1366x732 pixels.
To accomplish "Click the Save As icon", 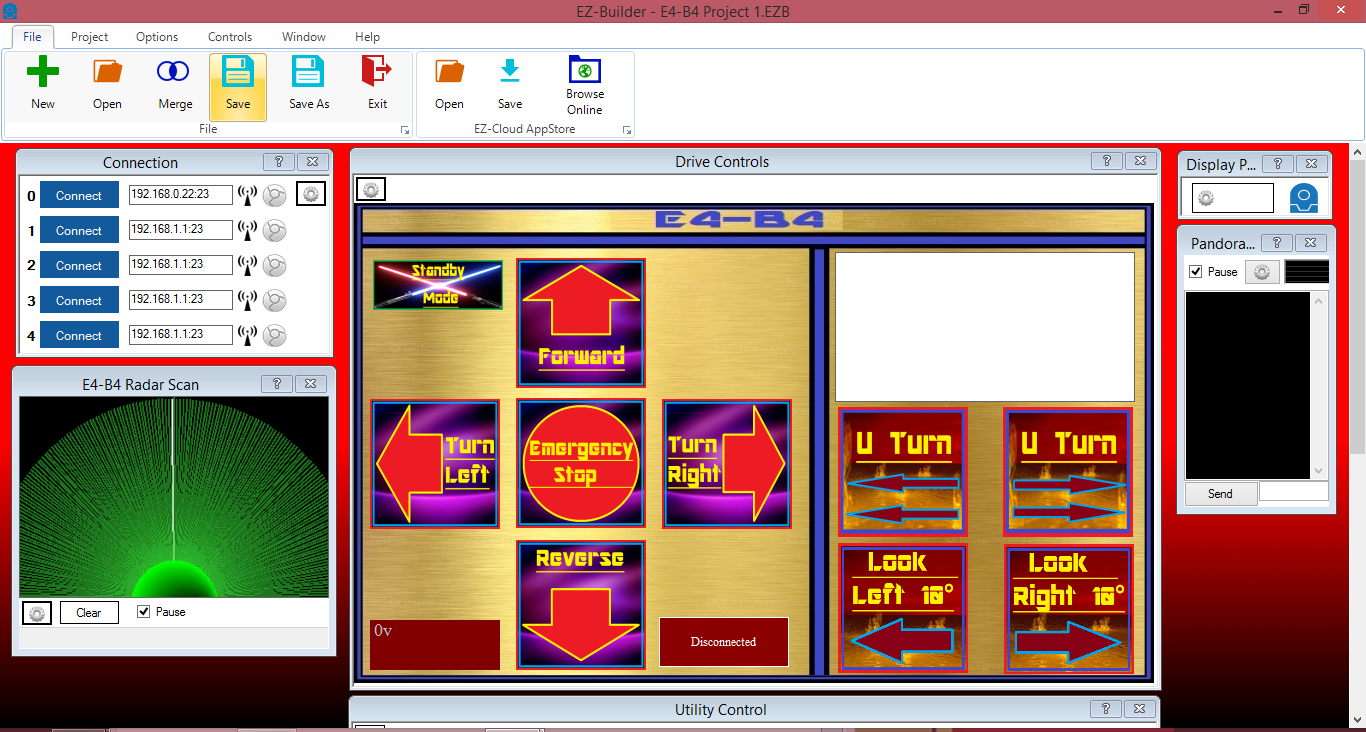I will (x=307, y=79).
